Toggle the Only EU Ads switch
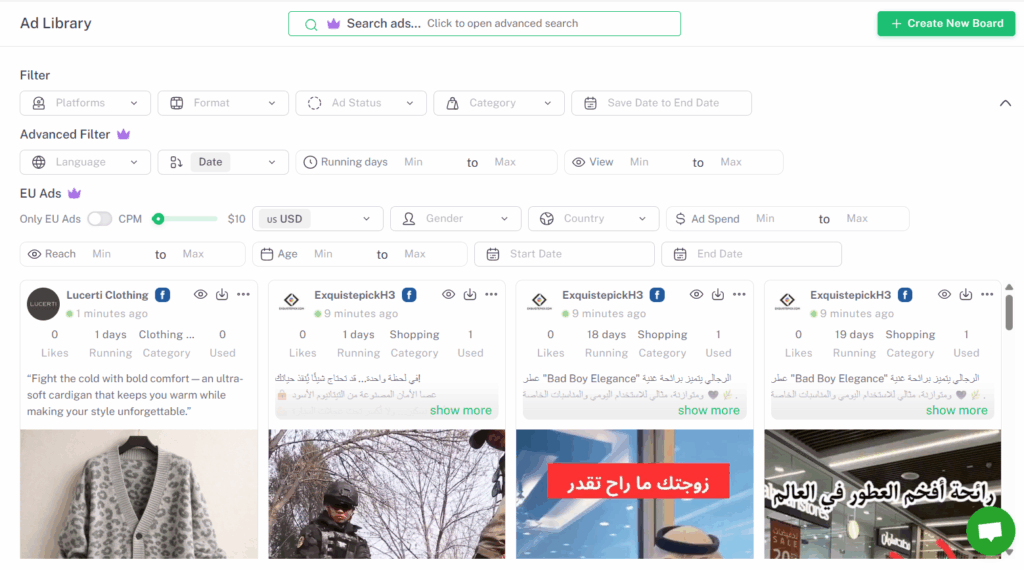 click(99, 219)
